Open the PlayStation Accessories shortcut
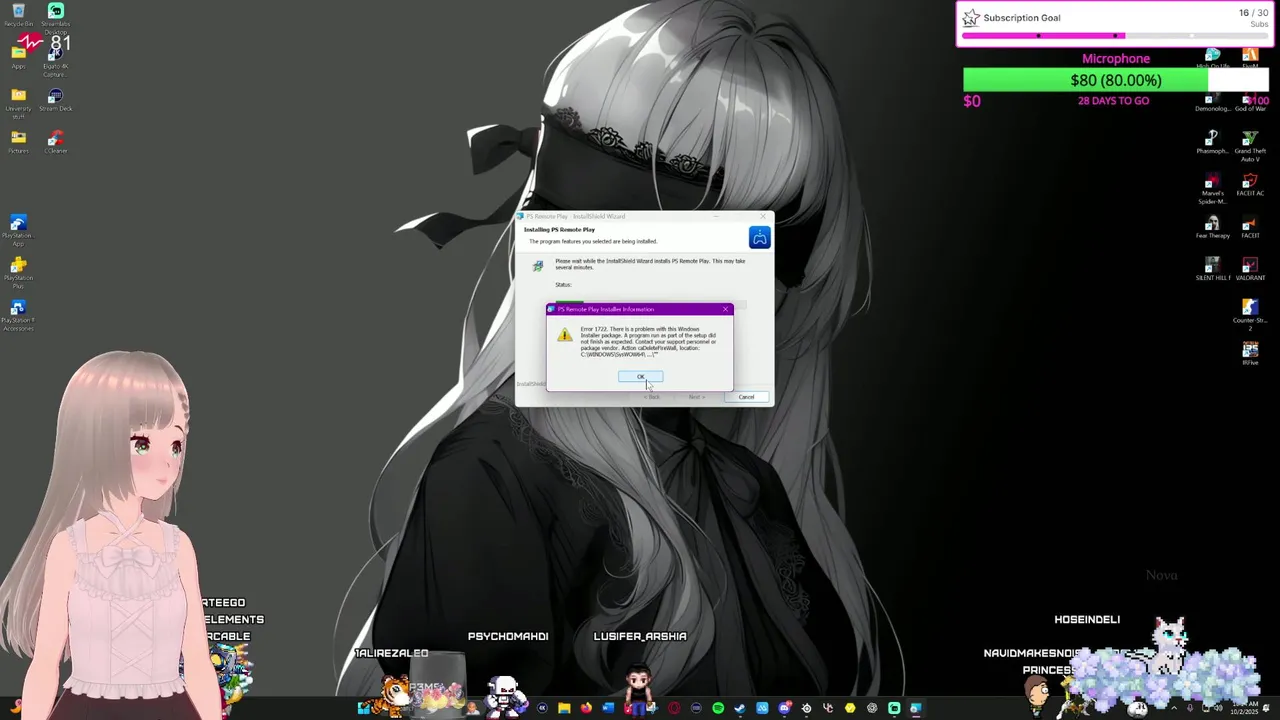Image resolution: width=1280 pixels, height=720 pixels. pyautogui.click(x=18, y=313)
